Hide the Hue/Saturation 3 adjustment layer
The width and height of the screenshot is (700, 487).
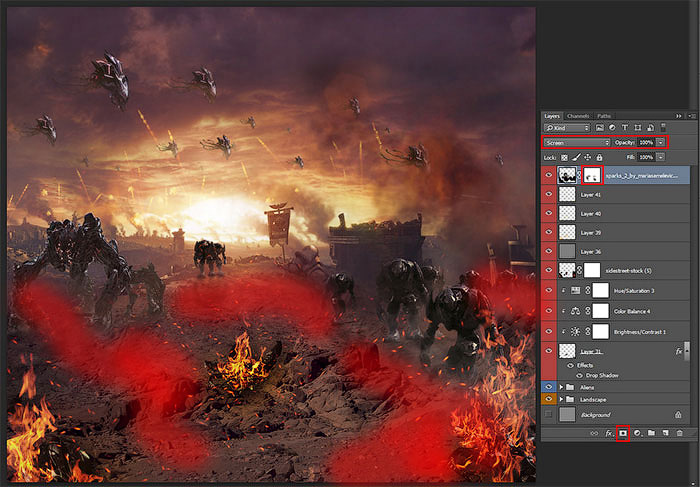(x=549, y=291)
